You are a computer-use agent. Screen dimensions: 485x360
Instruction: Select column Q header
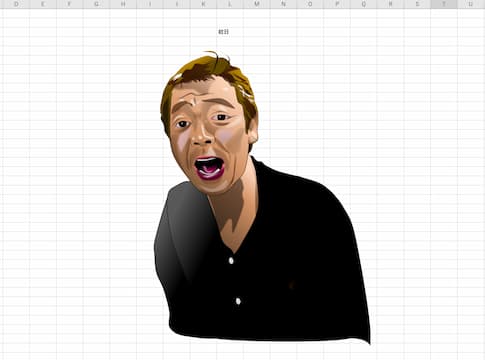pos(364,4)
